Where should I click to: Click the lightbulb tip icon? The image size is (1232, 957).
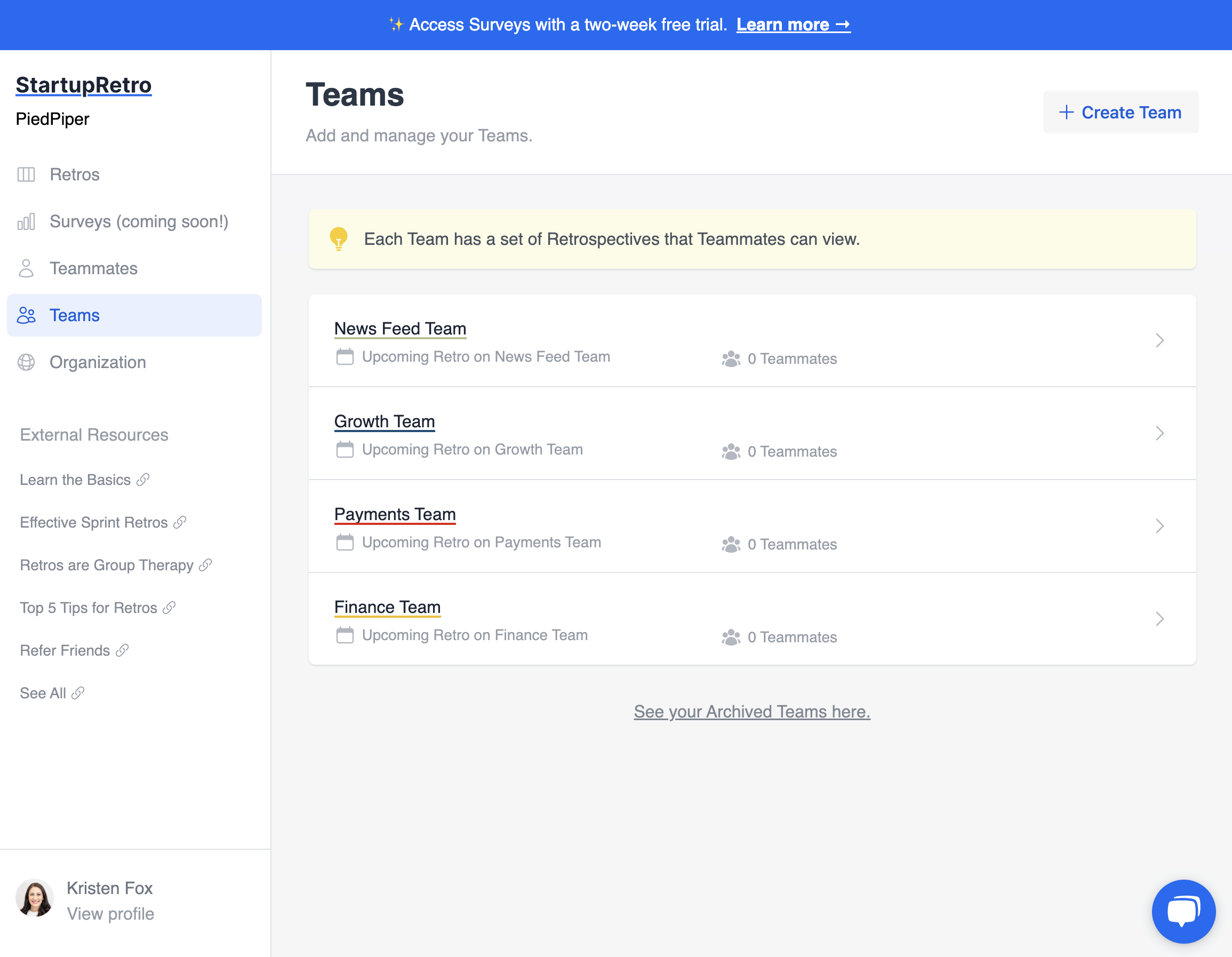coord(339,239)
